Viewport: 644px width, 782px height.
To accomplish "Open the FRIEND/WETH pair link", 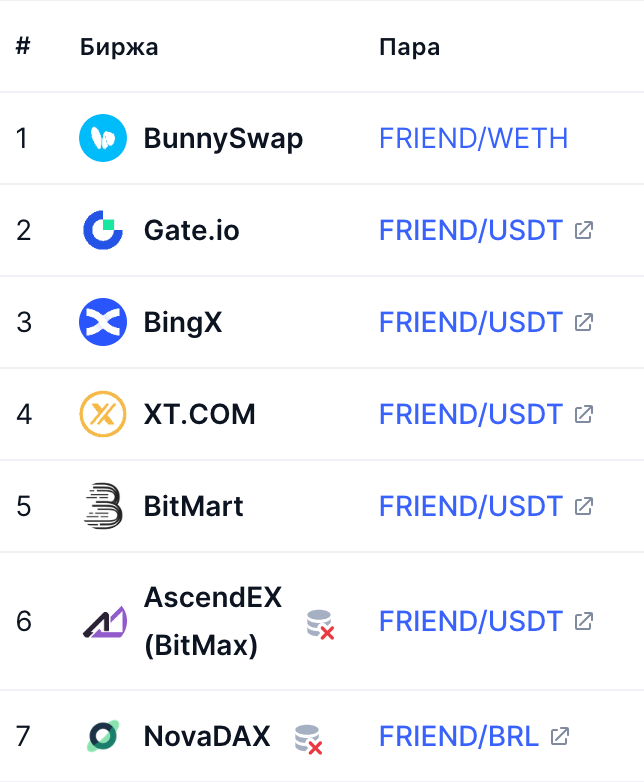I will pos(473,138).
